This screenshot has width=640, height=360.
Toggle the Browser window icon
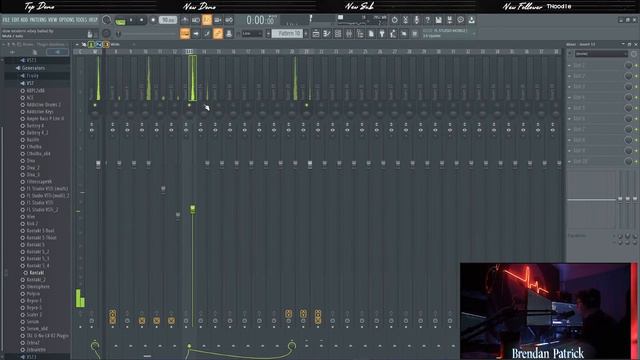click(x=360, y=34)
